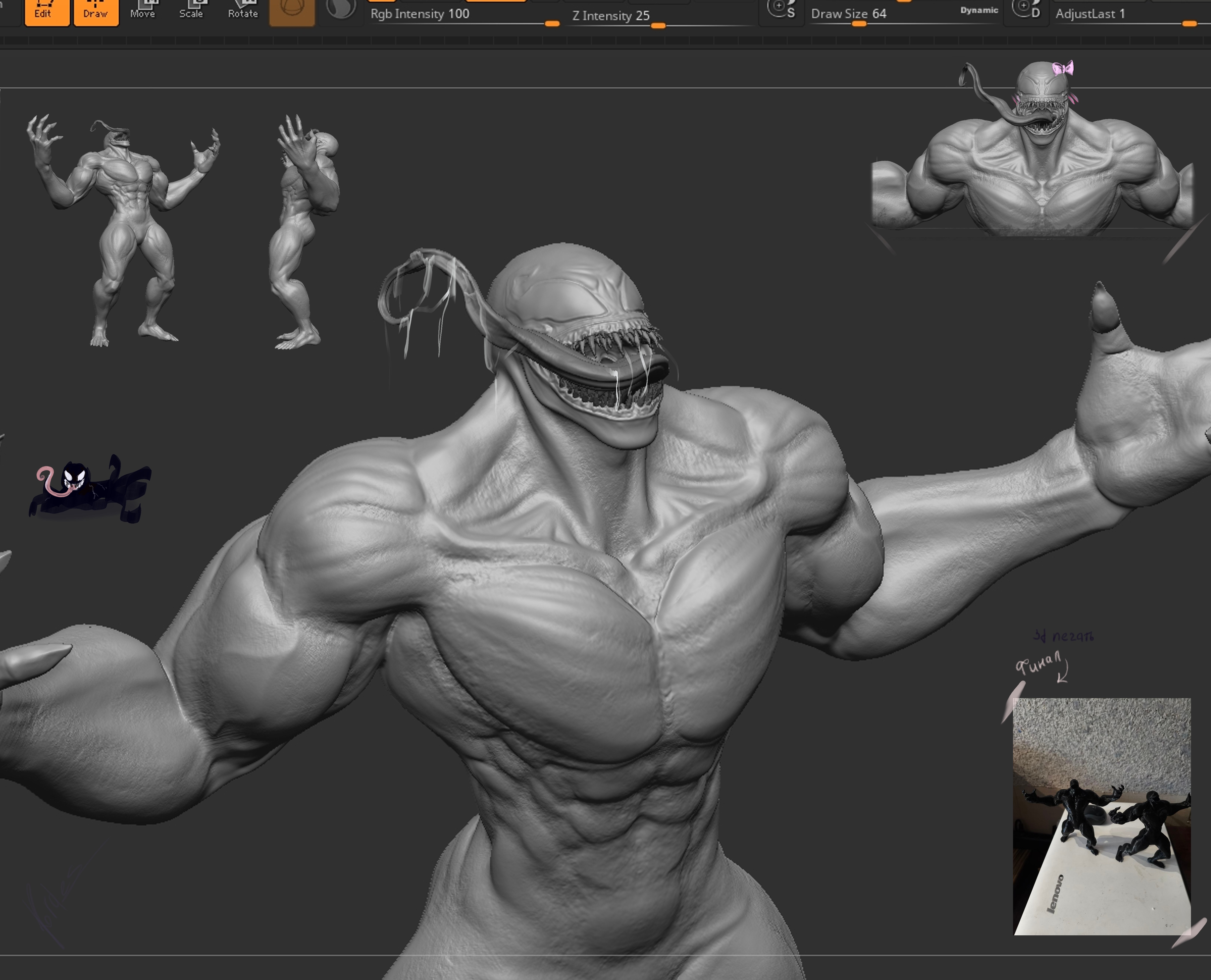1211x980 pixels.
Task: Toggle Dynamic draw size
Action: (979, 10)
